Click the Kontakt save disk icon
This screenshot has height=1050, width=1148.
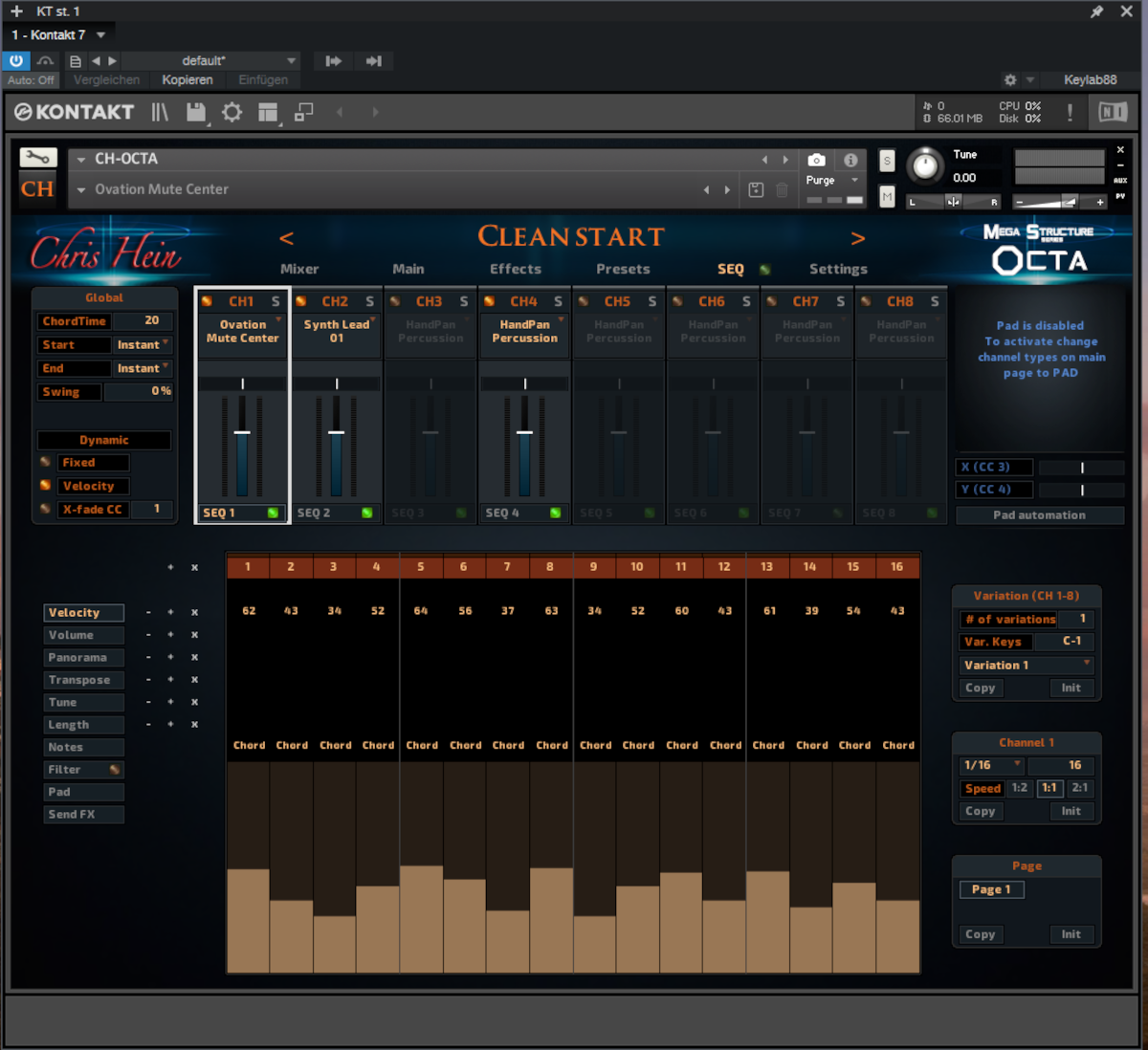pos(196,112)
